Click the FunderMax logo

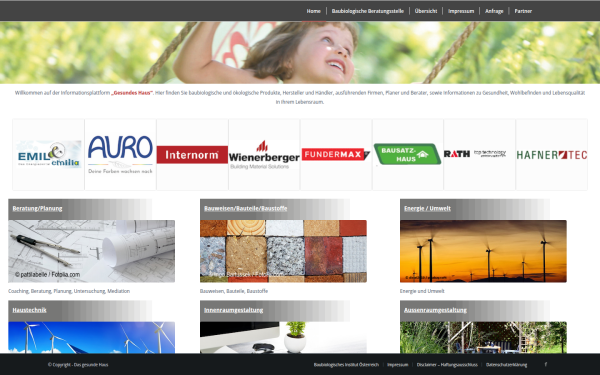(x=336, y=155)
